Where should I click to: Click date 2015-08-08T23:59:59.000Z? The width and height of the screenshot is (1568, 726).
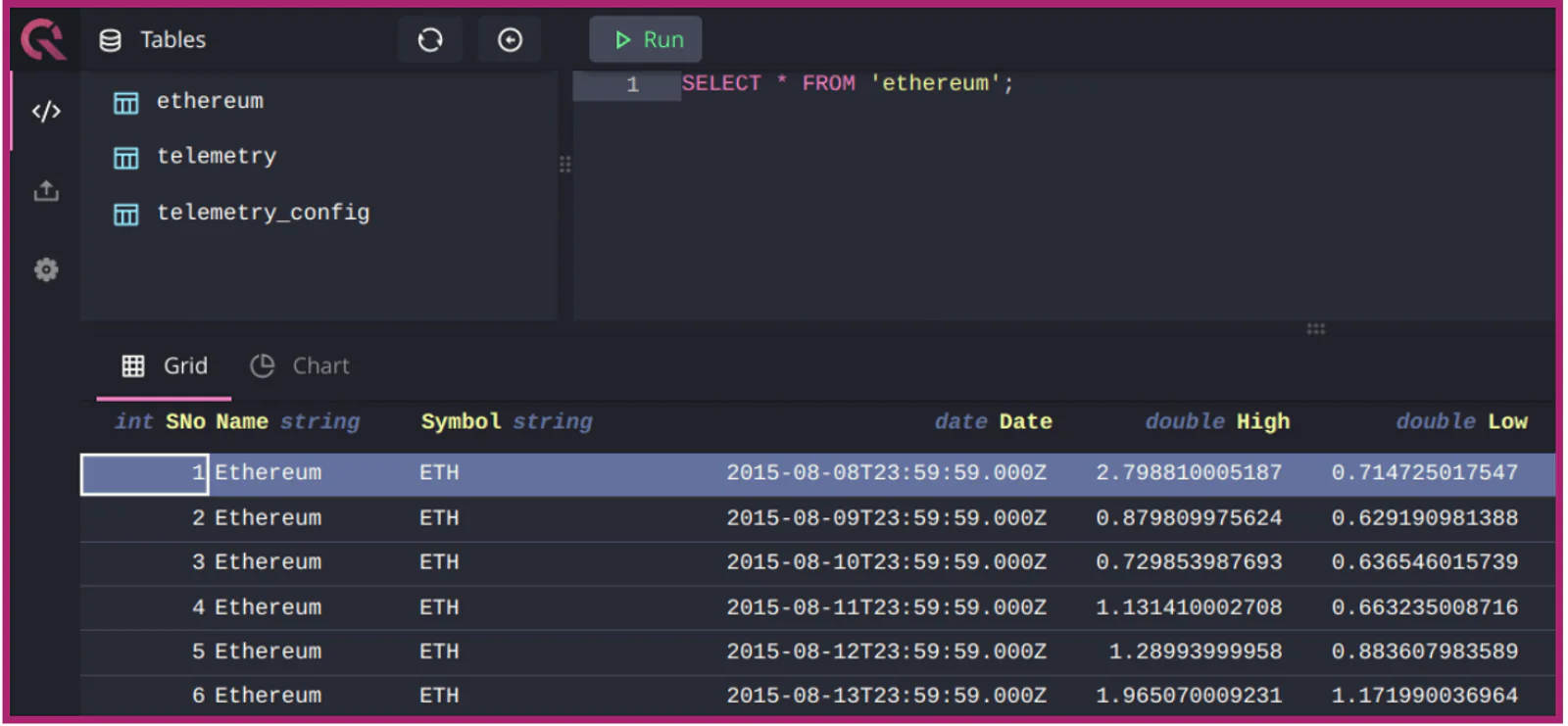pos(886,473)
